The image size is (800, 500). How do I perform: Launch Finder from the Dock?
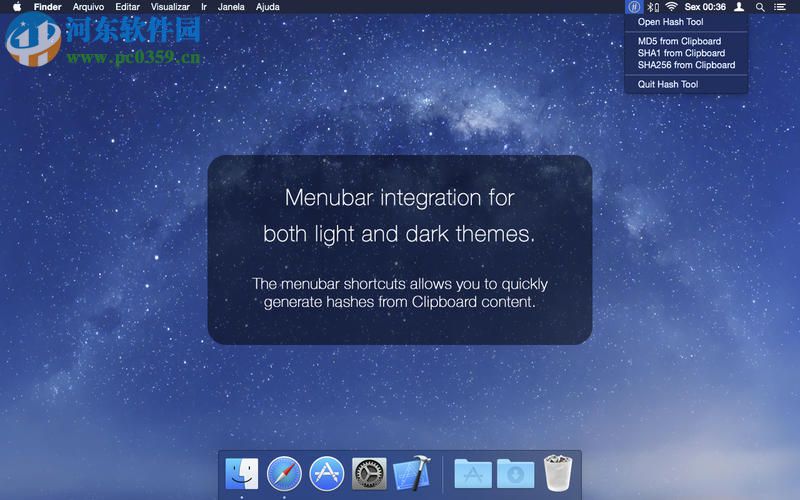(x=242, y=473)
